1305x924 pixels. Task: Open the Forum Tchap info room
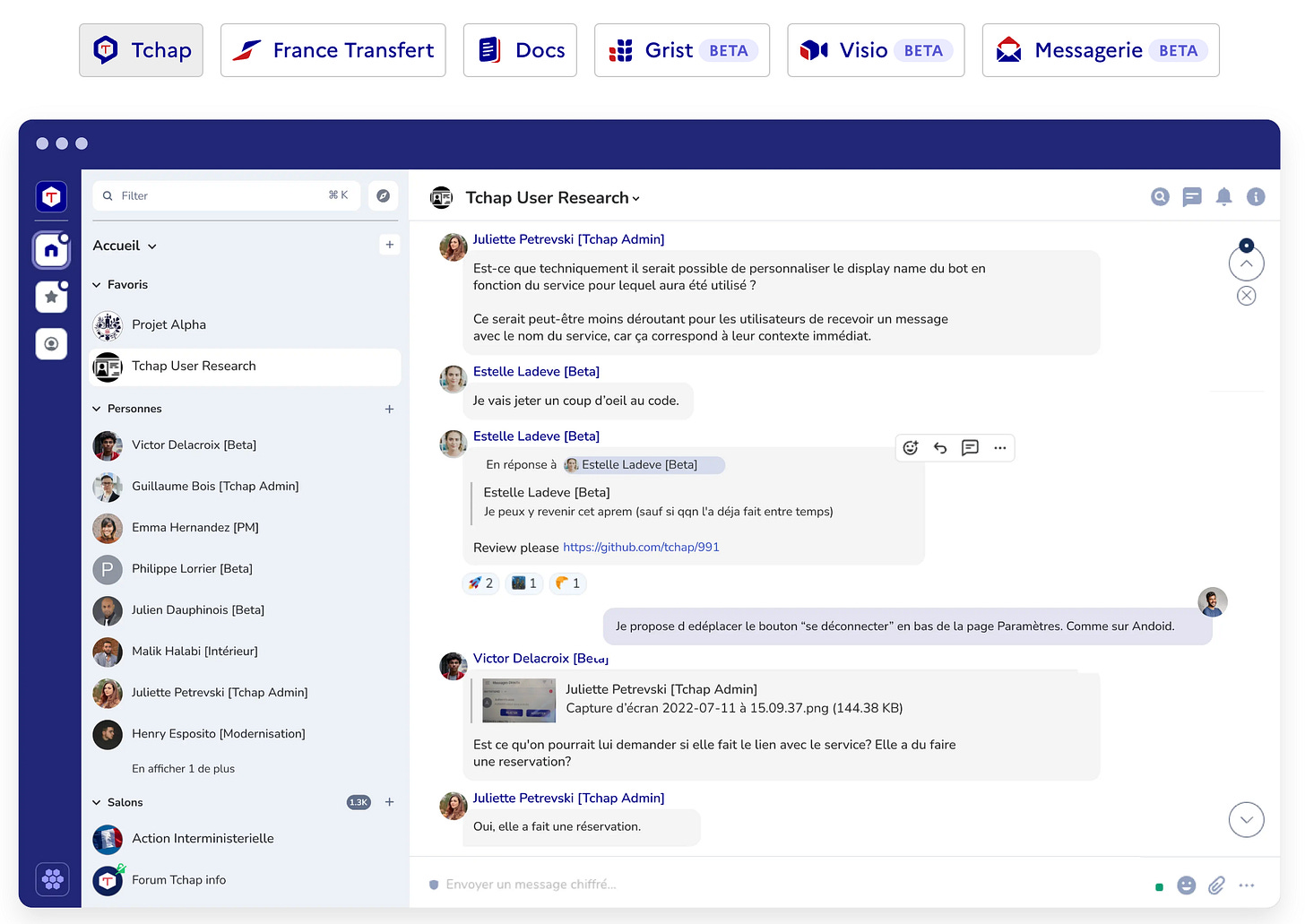click(246, 880)
